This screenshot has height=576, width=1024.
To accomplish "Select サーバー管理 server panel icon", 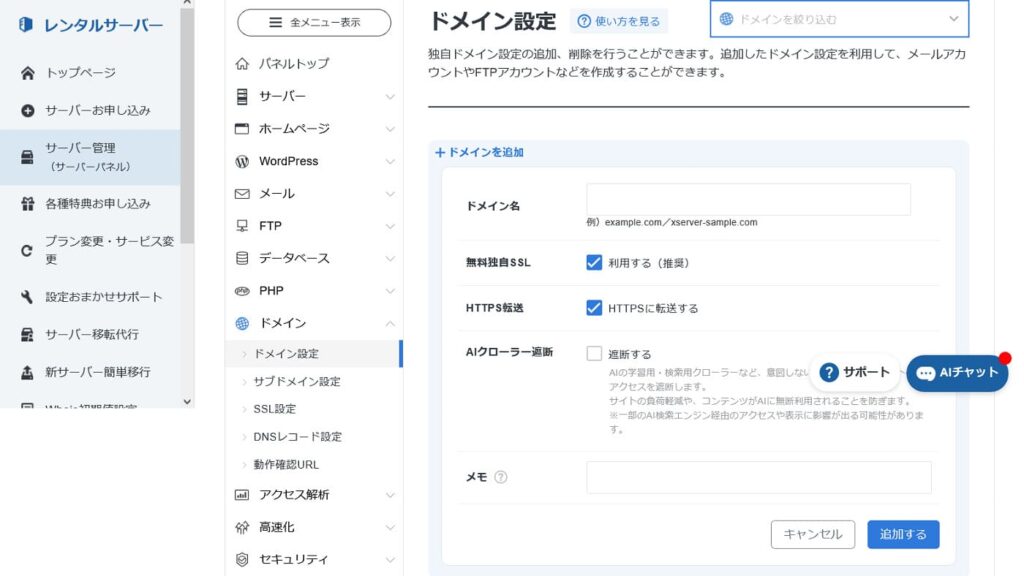I will 27,157.
